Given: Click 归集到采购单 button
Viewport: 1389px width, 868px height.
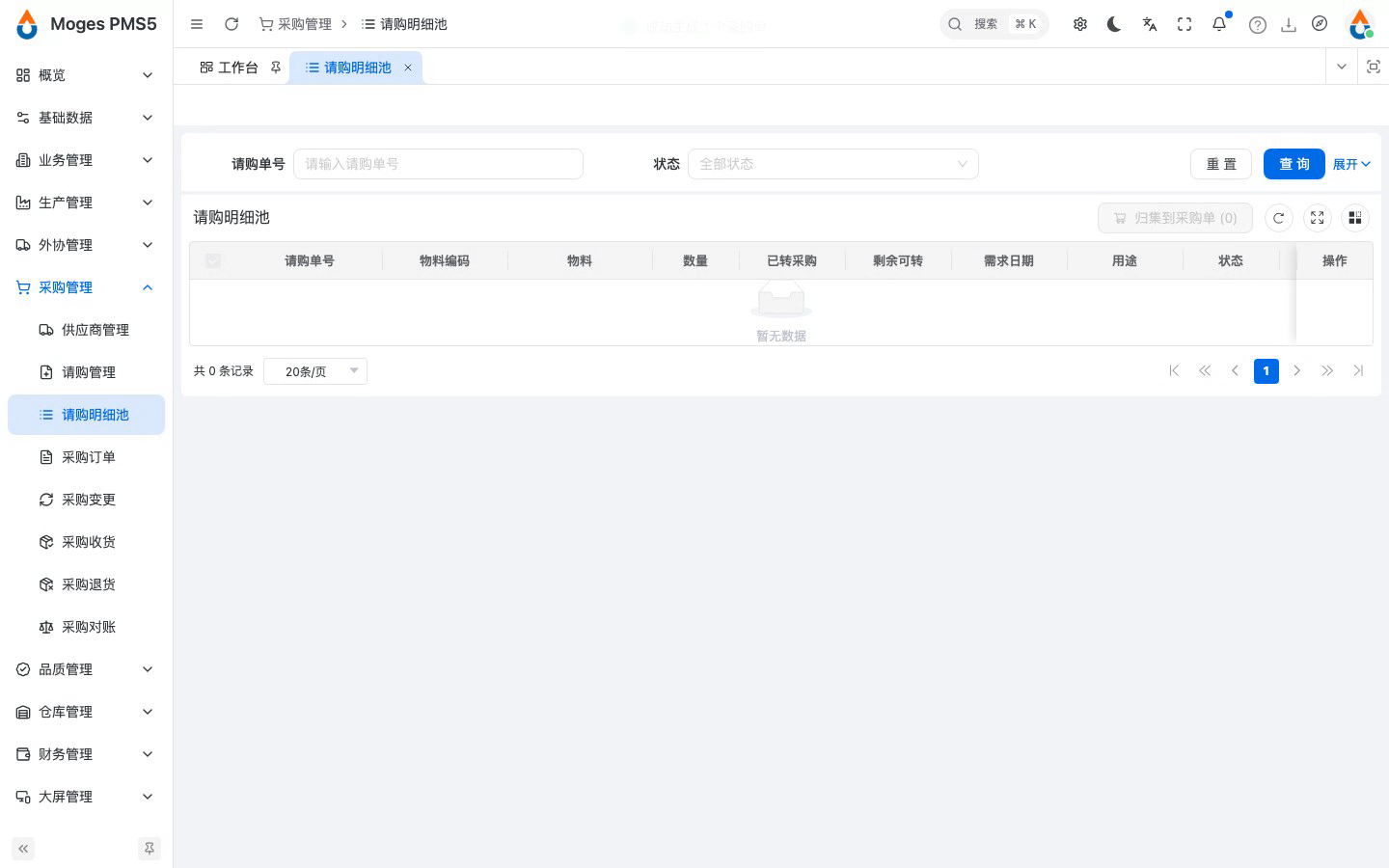Looking at the screenshot, I should (x=1175, y=218).
